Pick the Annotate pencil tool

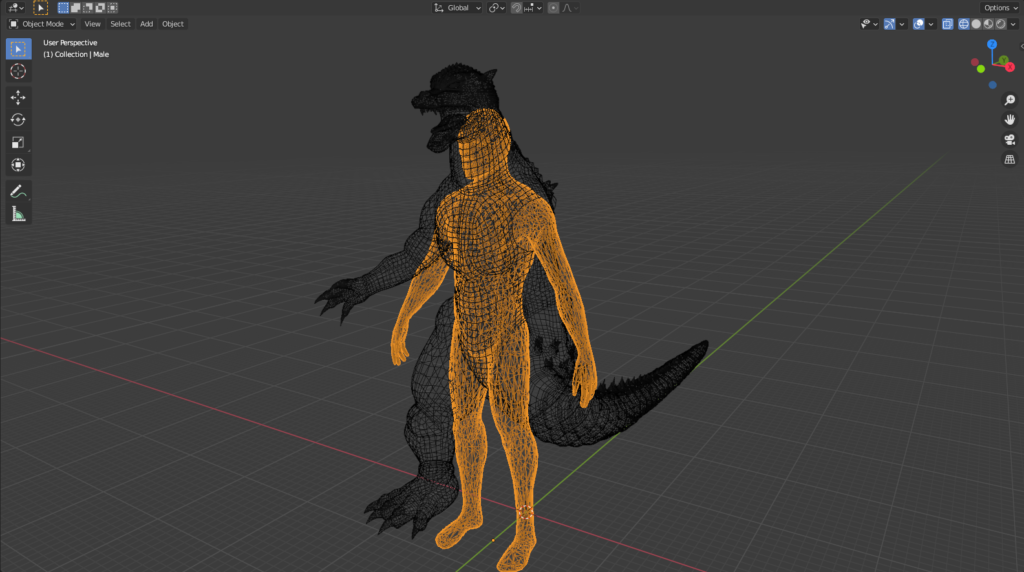pos(18,191)
